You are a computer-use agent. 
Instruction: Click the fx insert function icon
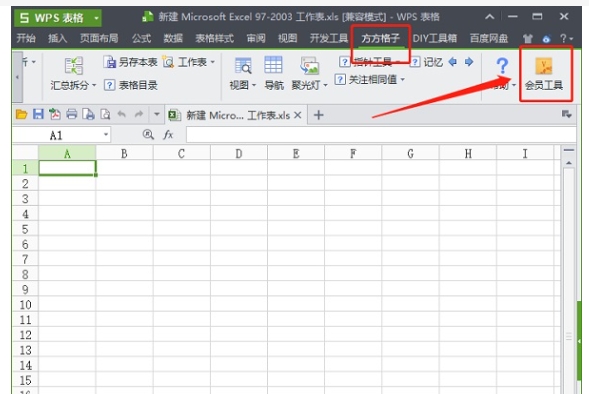click(168, 134)
